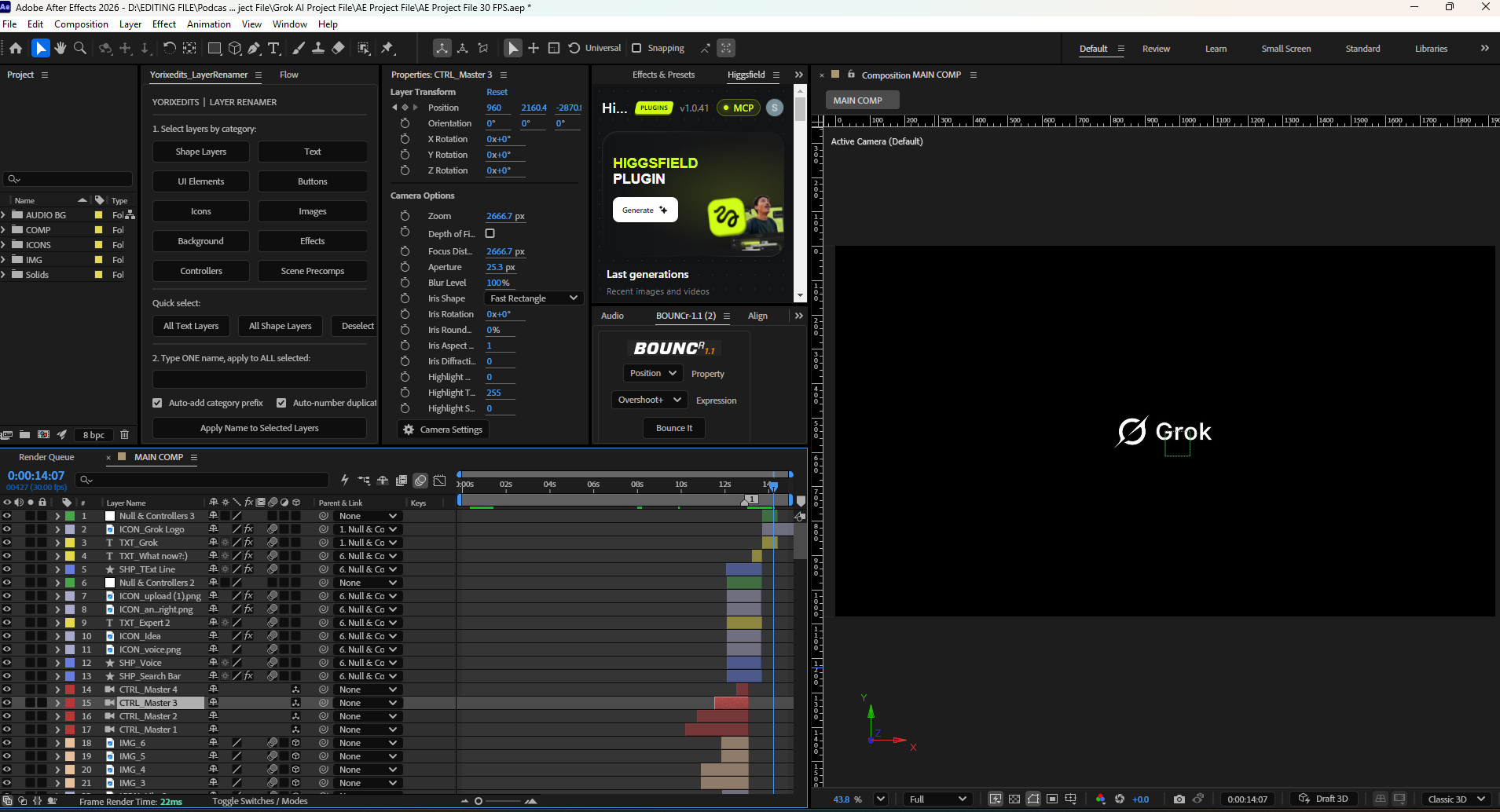Click the Bounce It button

click(x=674, y=428)
